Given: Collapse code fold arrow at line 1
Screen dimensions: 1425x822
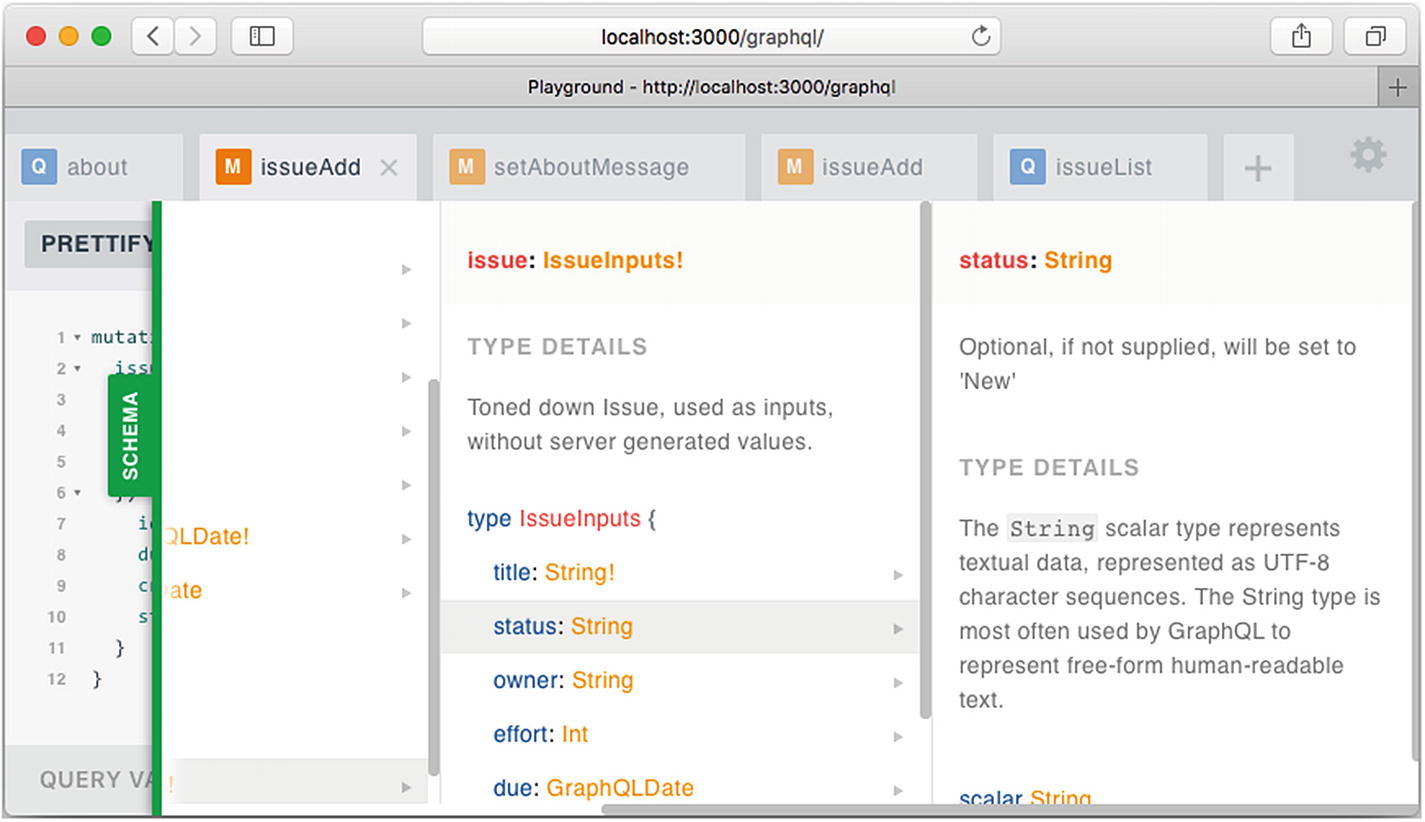Looking at the screenshot, I should coord(78,338).
